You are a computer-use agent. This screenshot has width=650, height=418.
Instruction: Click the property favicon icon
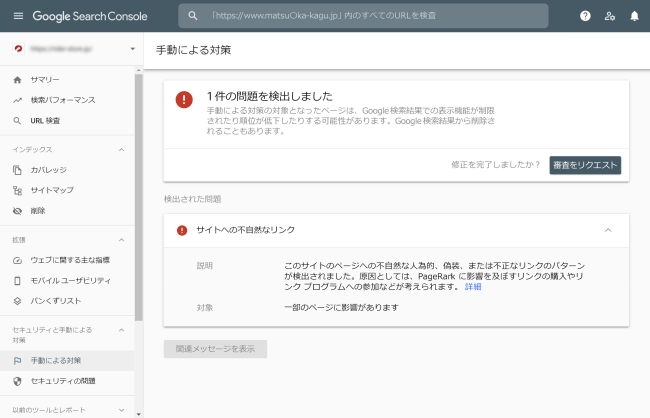pos(18,49)
